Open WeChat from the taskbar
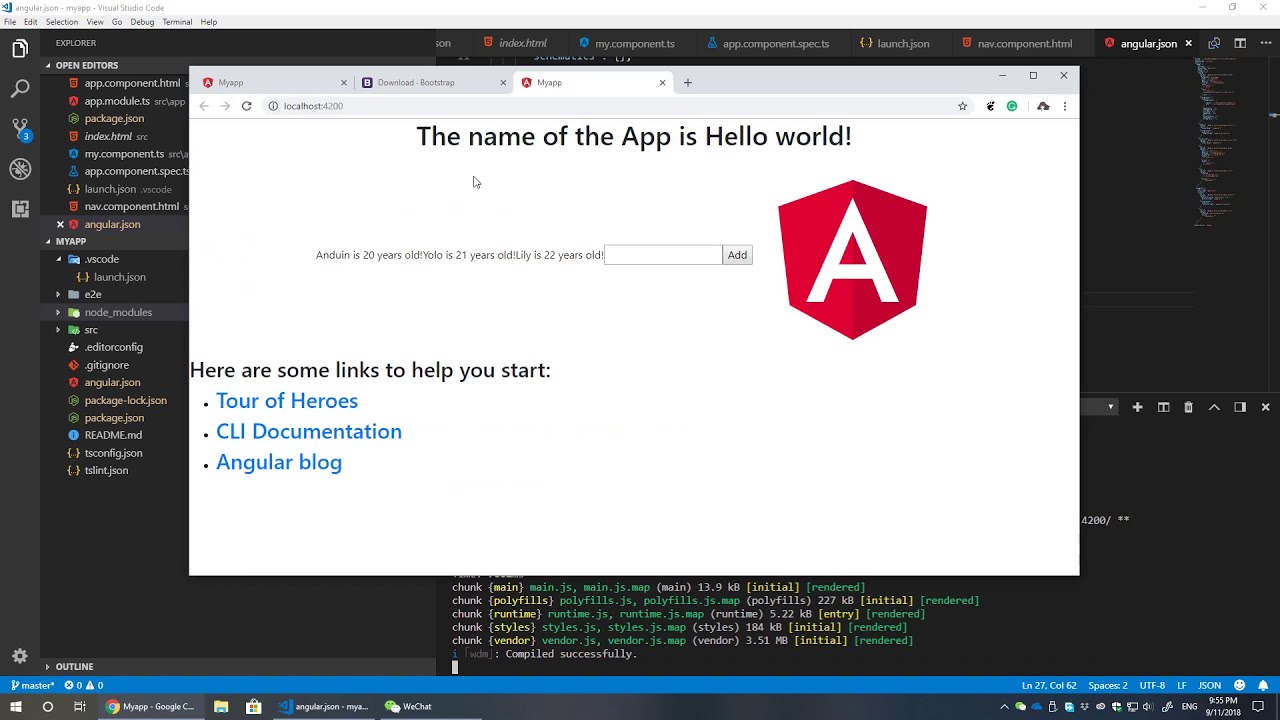 click(408, 707)
